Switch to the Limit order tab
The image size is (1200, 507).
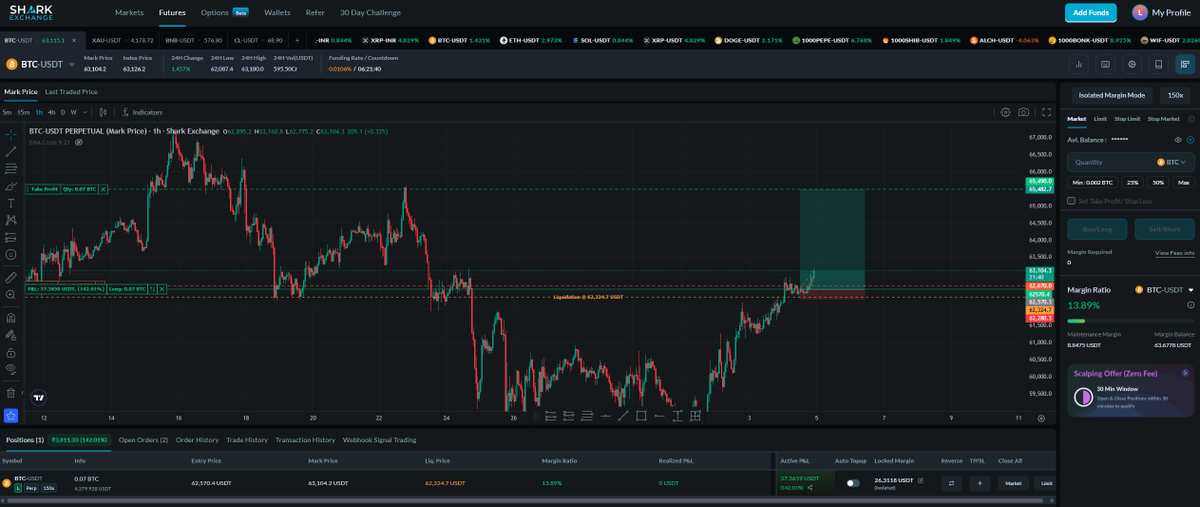click(x=1100, y=119)
